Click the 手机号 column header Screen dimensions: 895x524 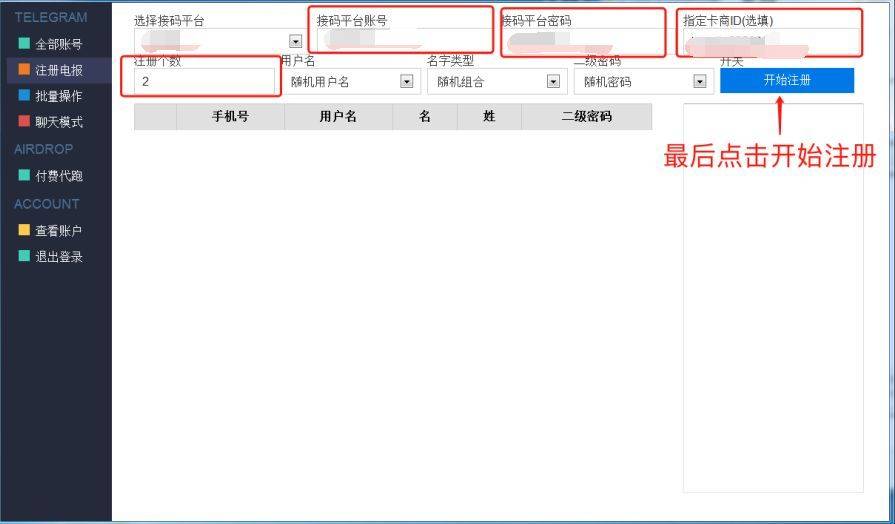231,116
